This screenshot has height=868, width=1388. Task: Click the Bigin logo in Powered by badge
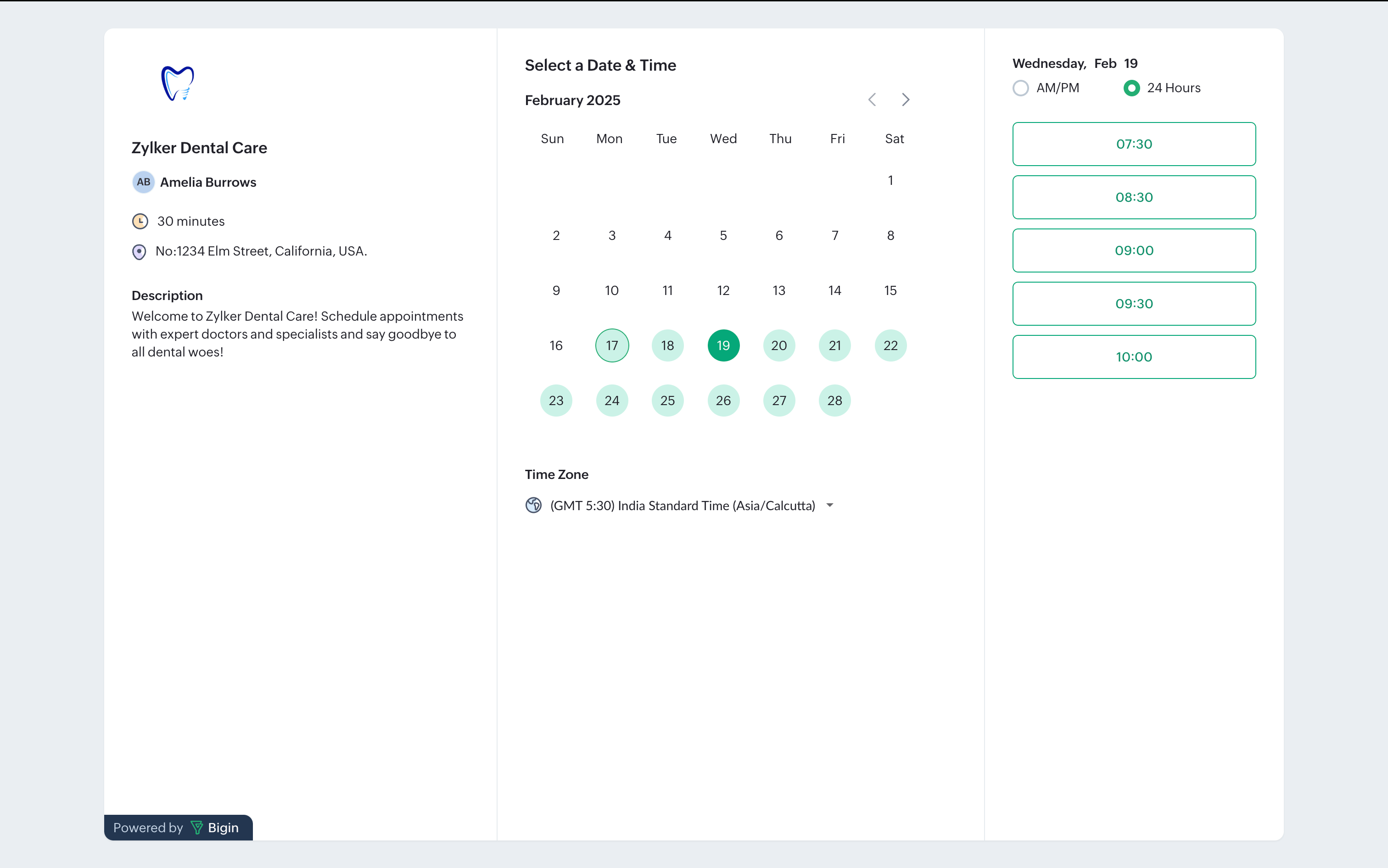pyautogui.click(x=197, y=827)
